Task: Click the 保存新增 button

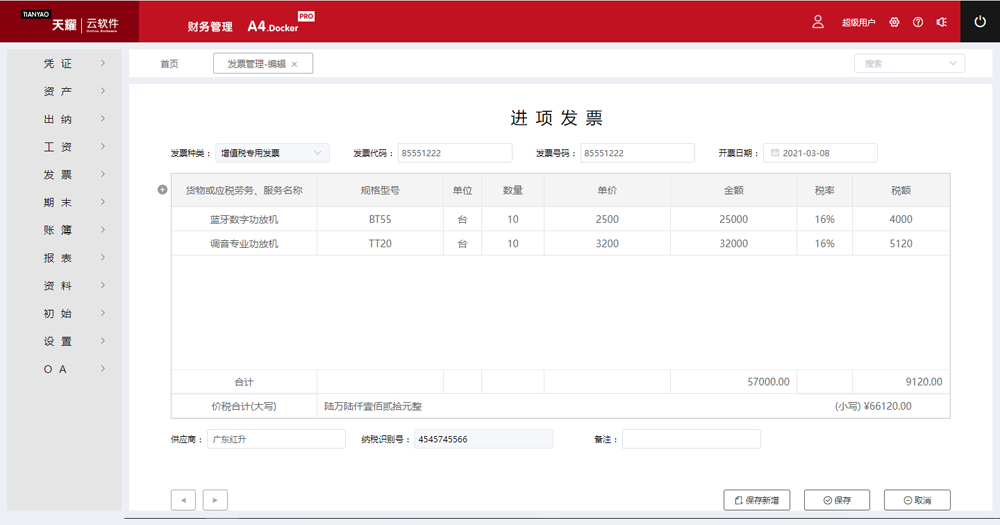Action: (x=757, y=500)
